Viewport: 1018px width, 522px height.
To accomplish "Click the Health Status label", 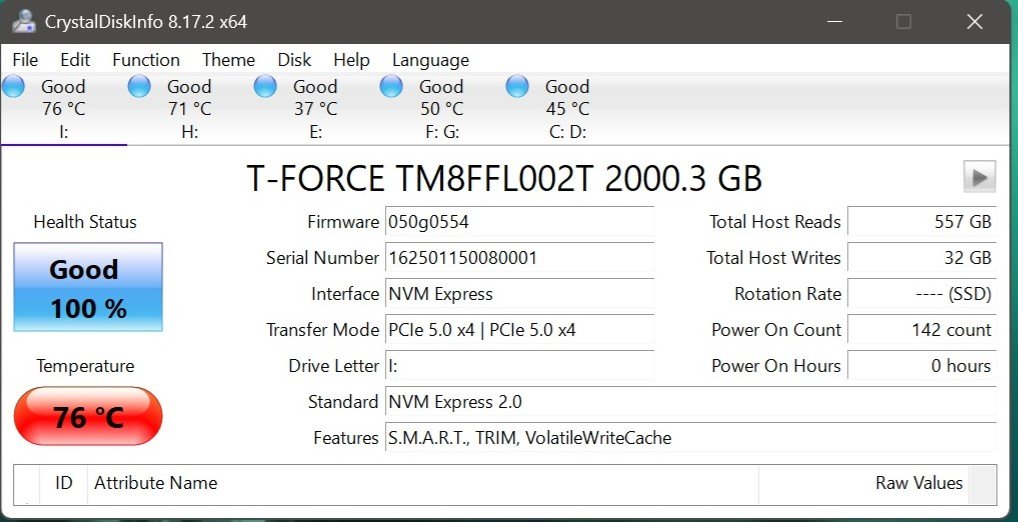I will (85, 222).
